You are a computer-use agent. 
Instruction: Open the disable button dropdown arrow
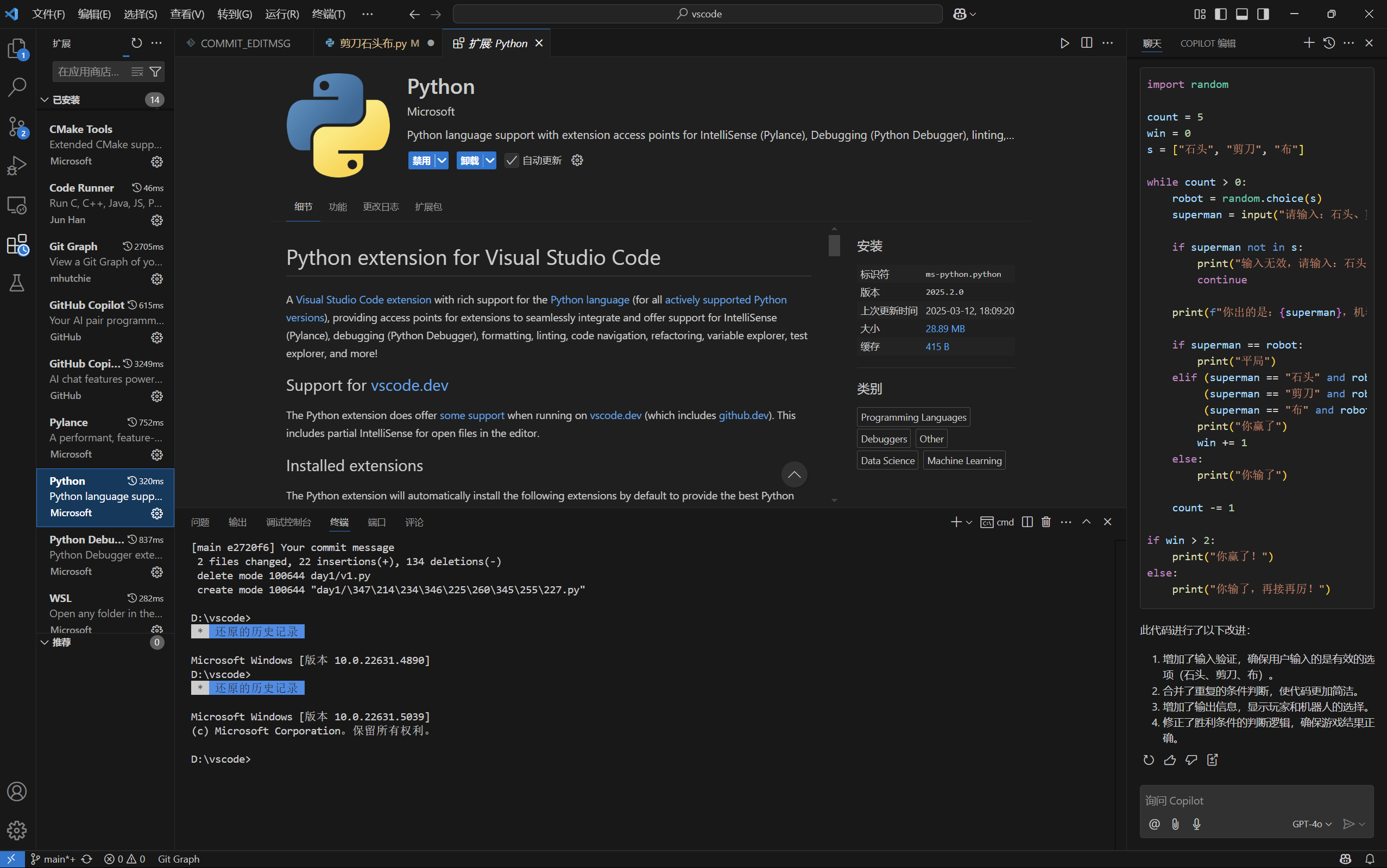(442, 161)
